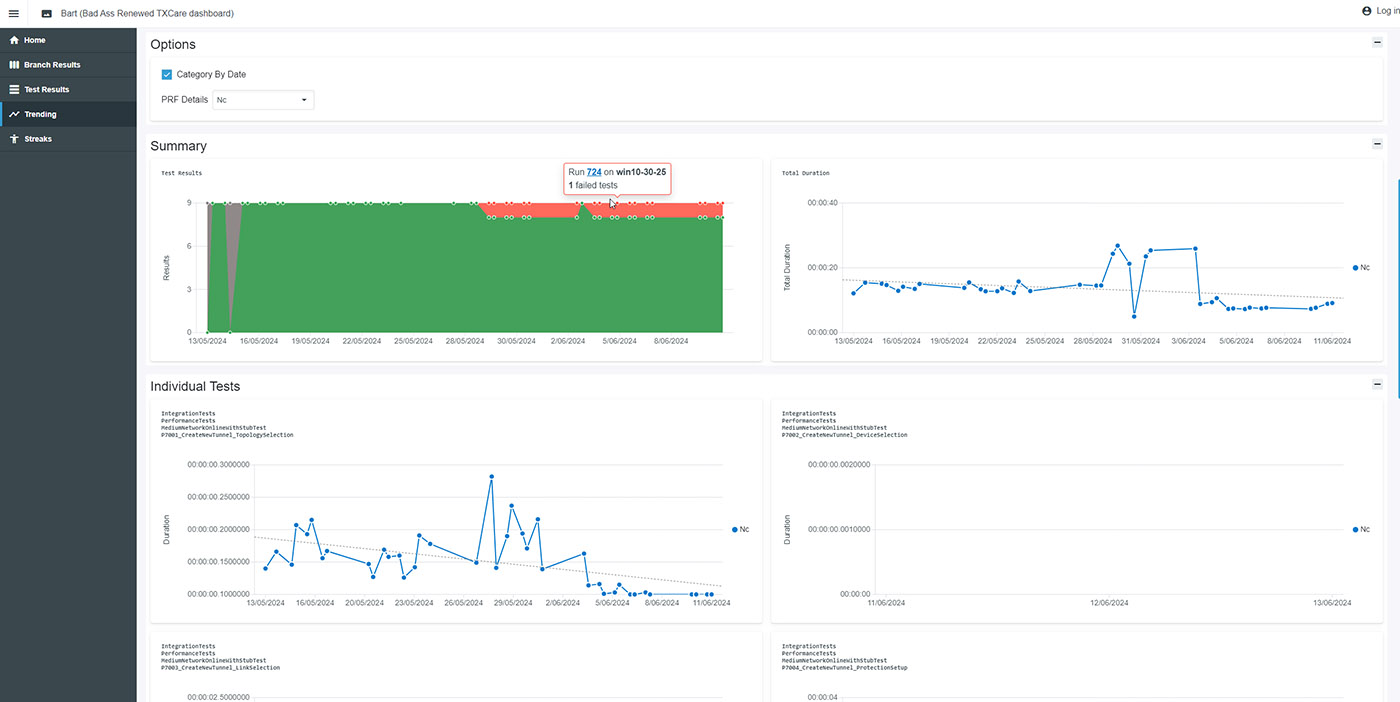Click the dashboard image icon beside title
The image size is (1400, 702).
coord(46,13)
